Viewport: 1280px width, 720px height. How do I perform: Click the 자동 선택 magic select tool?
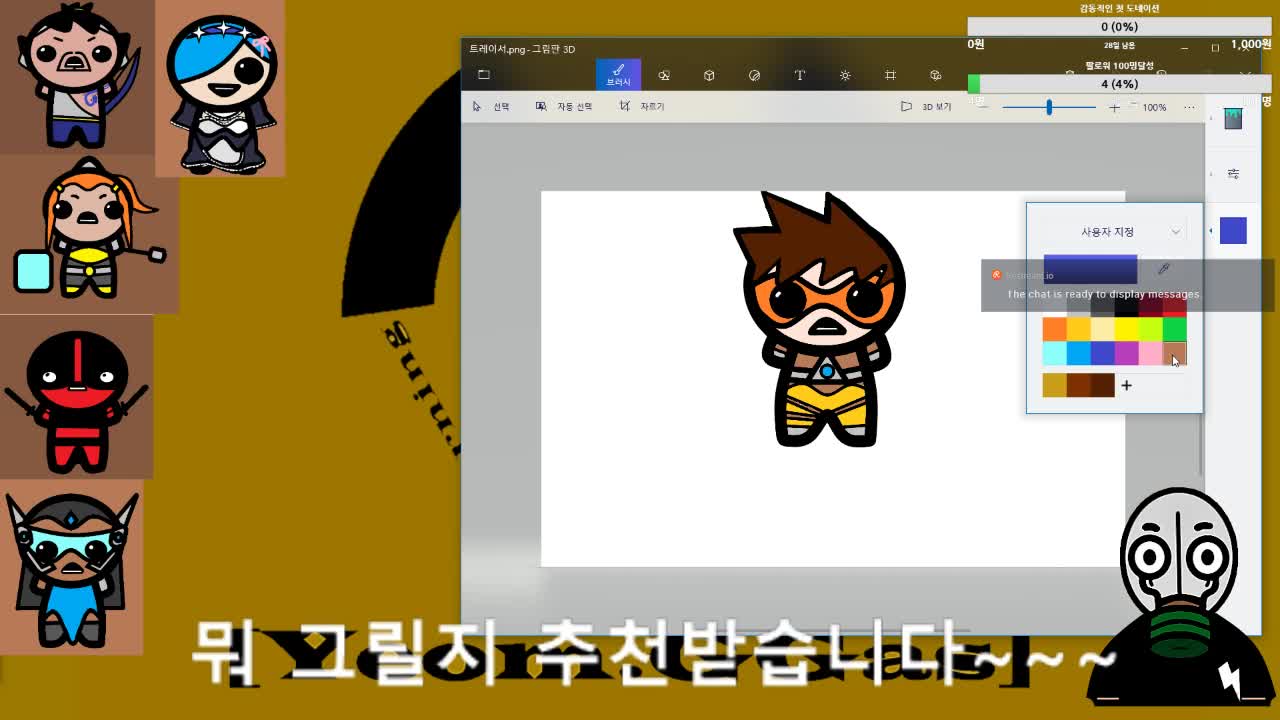[564, 106]
